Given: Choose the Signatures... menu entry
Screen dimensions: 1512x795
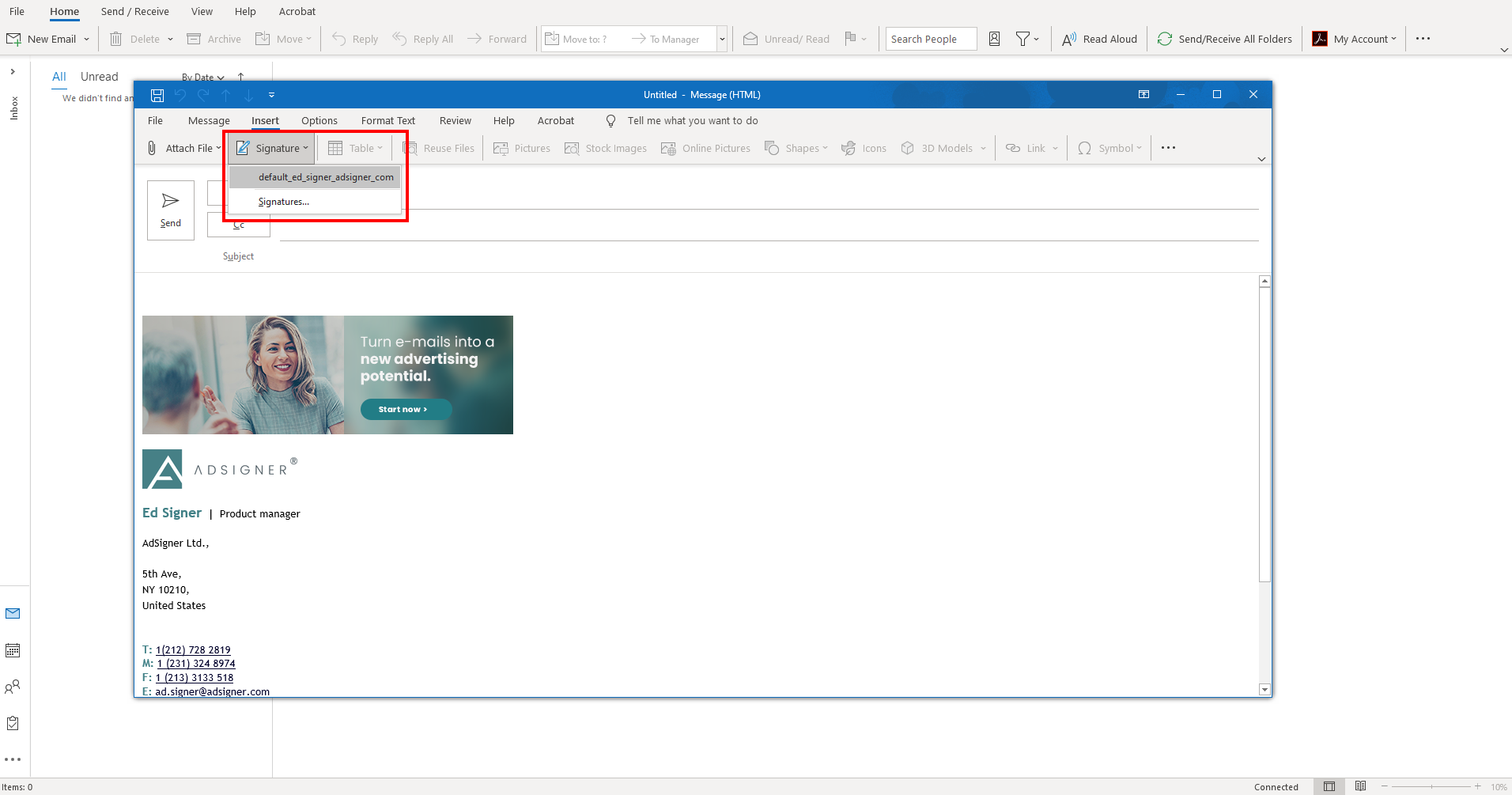Looking at the screenshot, I should coord(316,202).
